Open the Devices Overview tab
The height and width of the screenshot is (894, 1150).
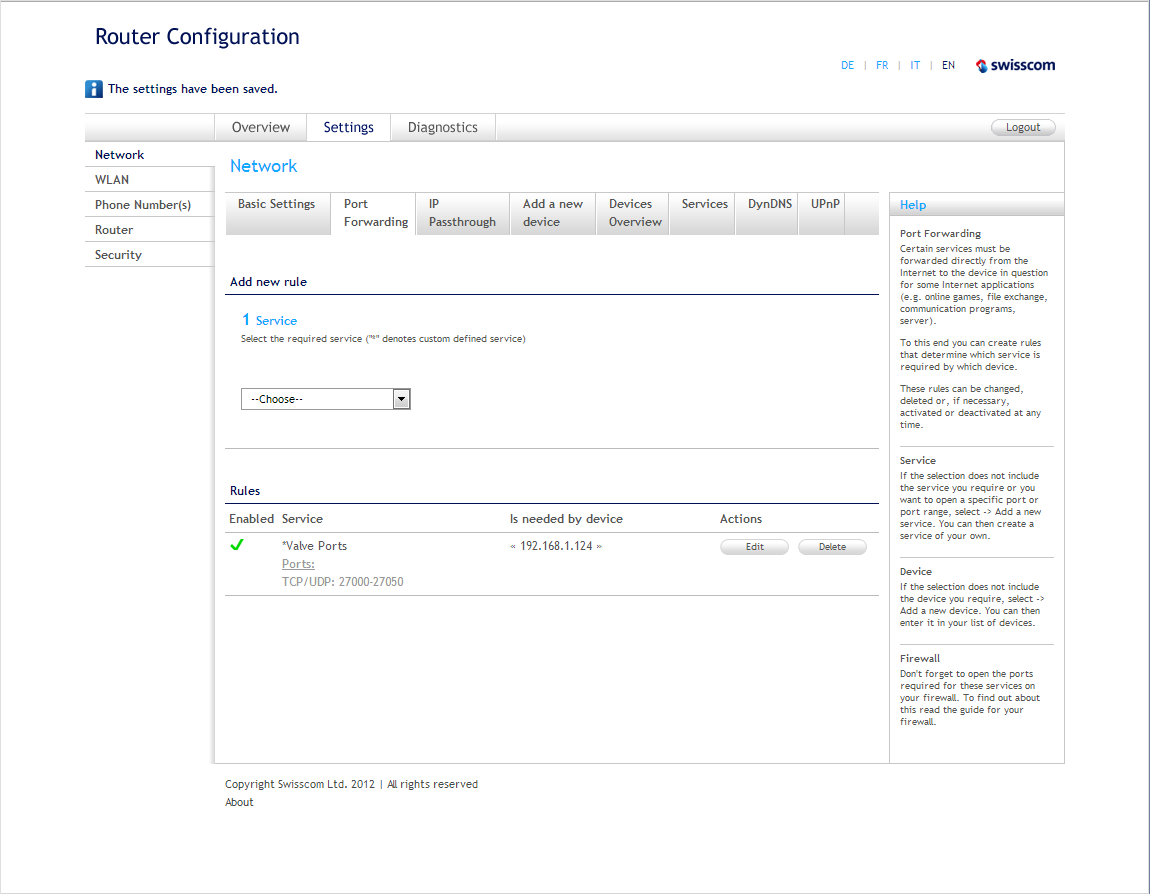pyautogui.click(x=635, y=213)
